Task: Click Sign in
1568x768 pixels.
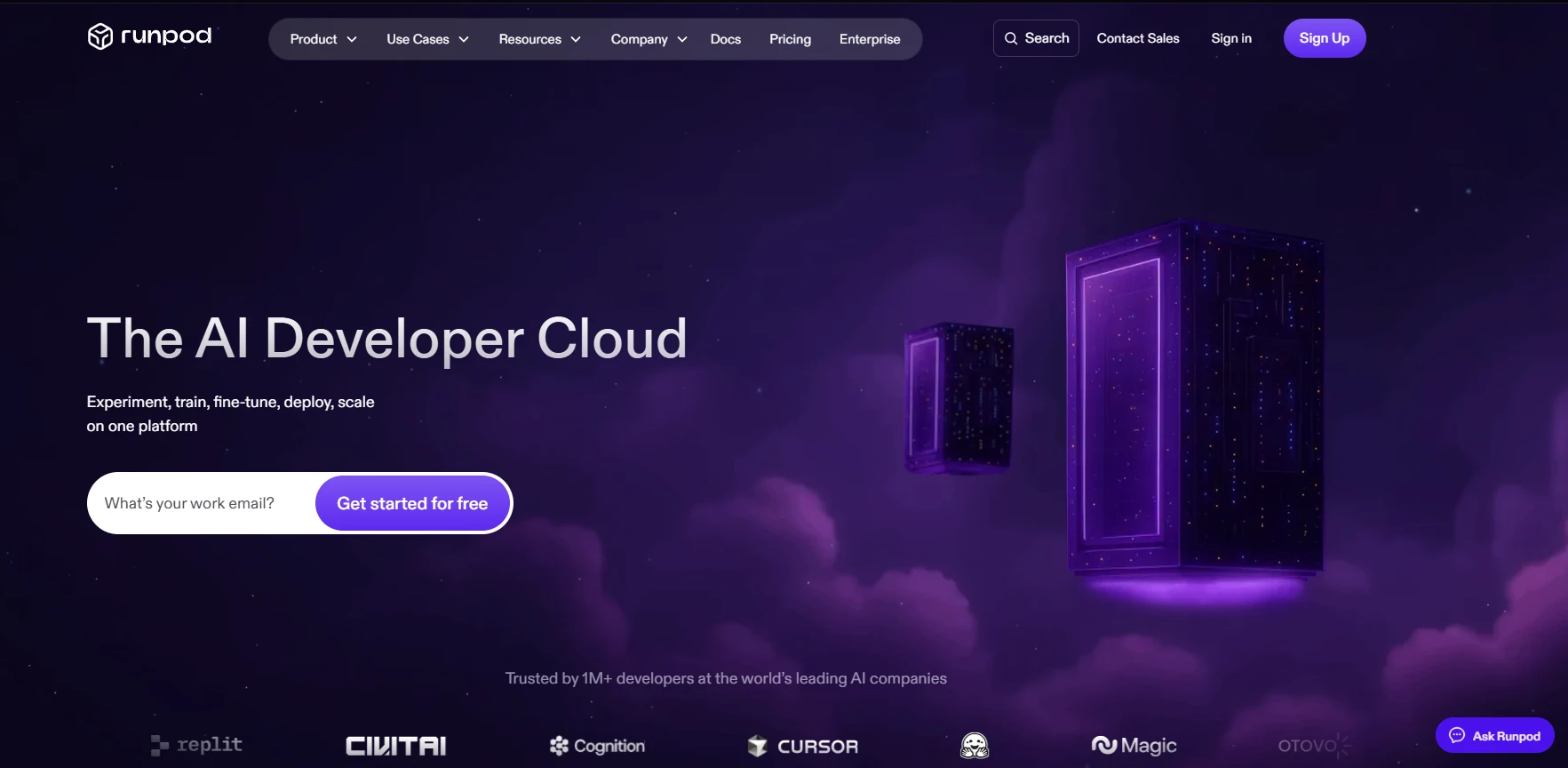Action: [x=1231, y=38]
